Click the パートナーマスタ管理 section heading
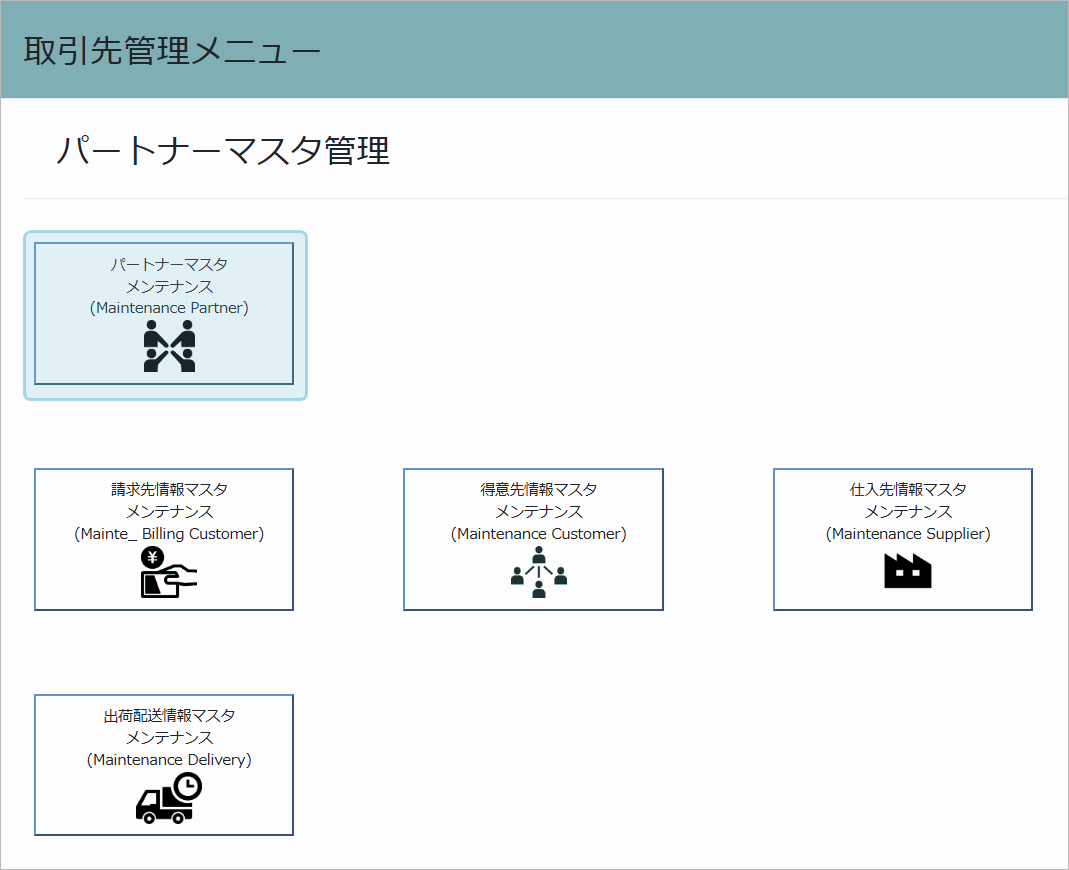The height and width of the screenshot is (870, 1069). (223, 150)
